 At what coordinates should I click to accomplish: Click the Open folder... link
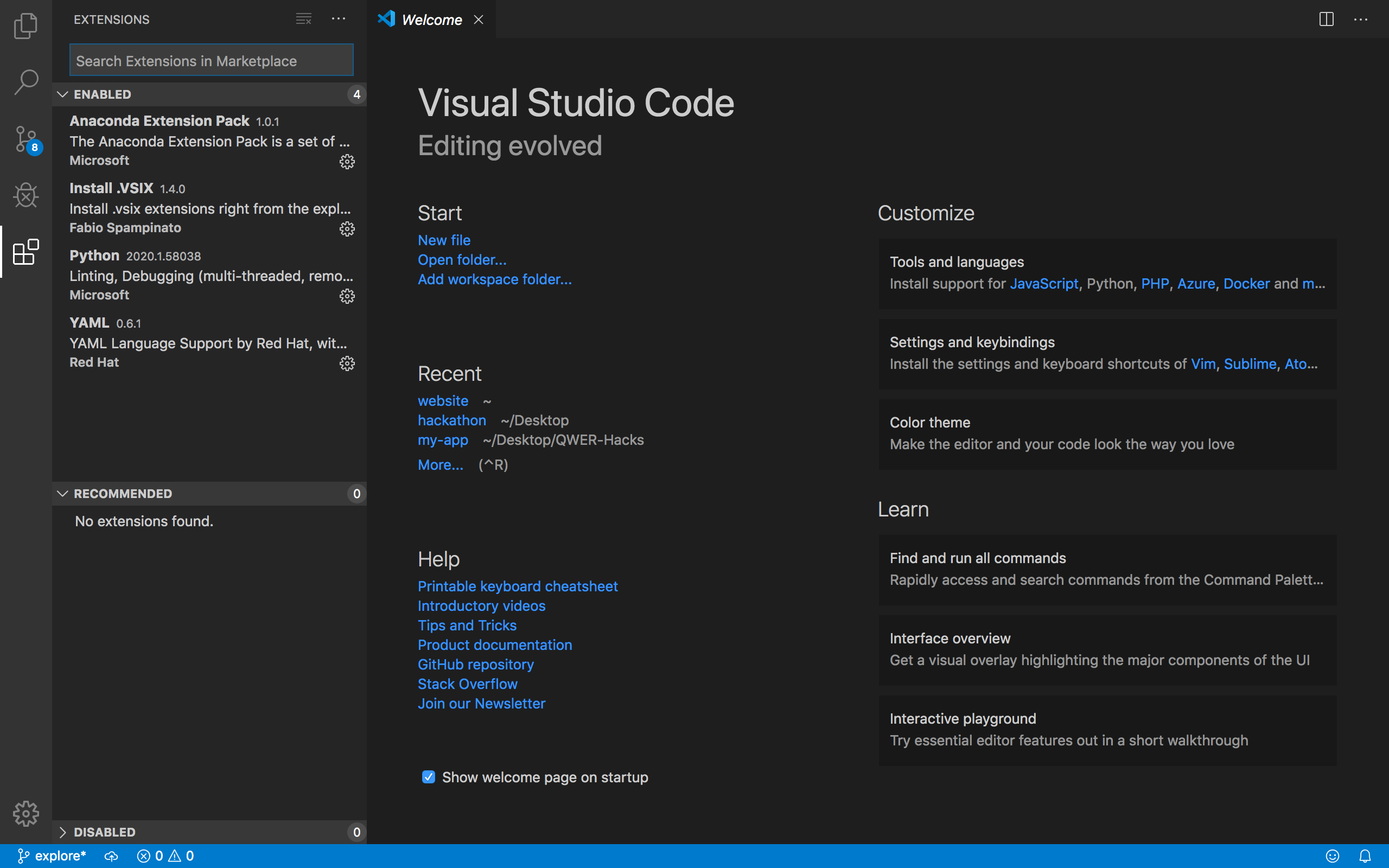click(x=462, y=259)
